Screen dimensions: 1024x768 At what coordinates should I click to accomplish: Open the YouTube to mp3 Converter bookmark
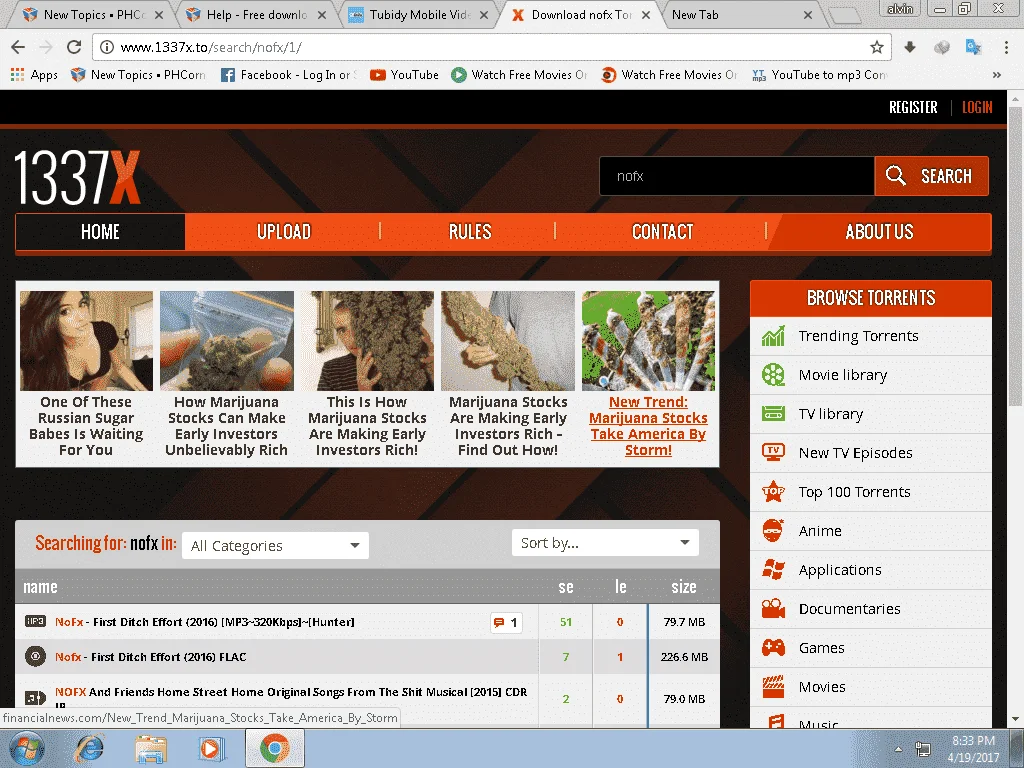[x=820, y=74]
